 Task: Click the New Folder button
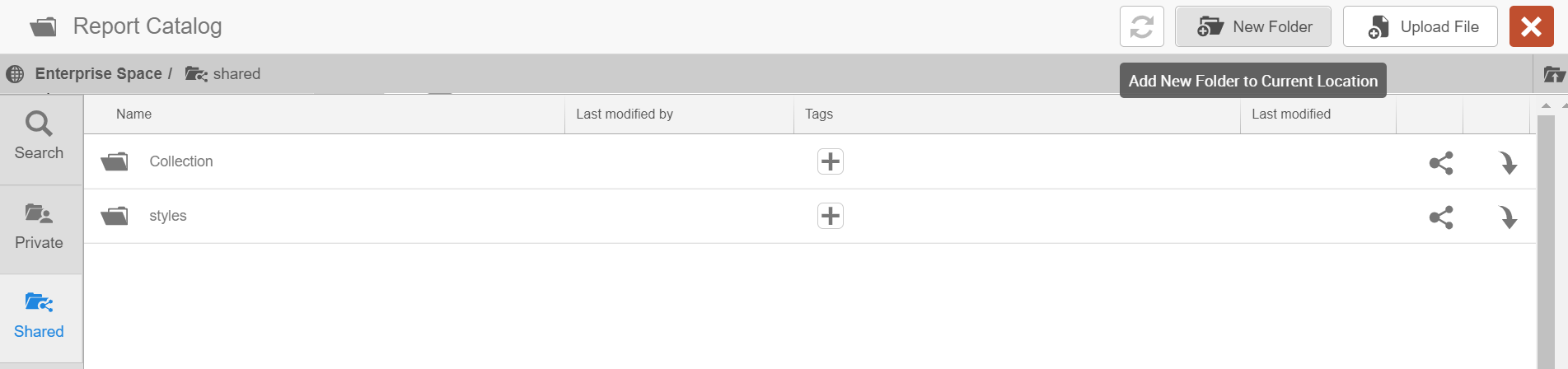tap(1253, 27)
